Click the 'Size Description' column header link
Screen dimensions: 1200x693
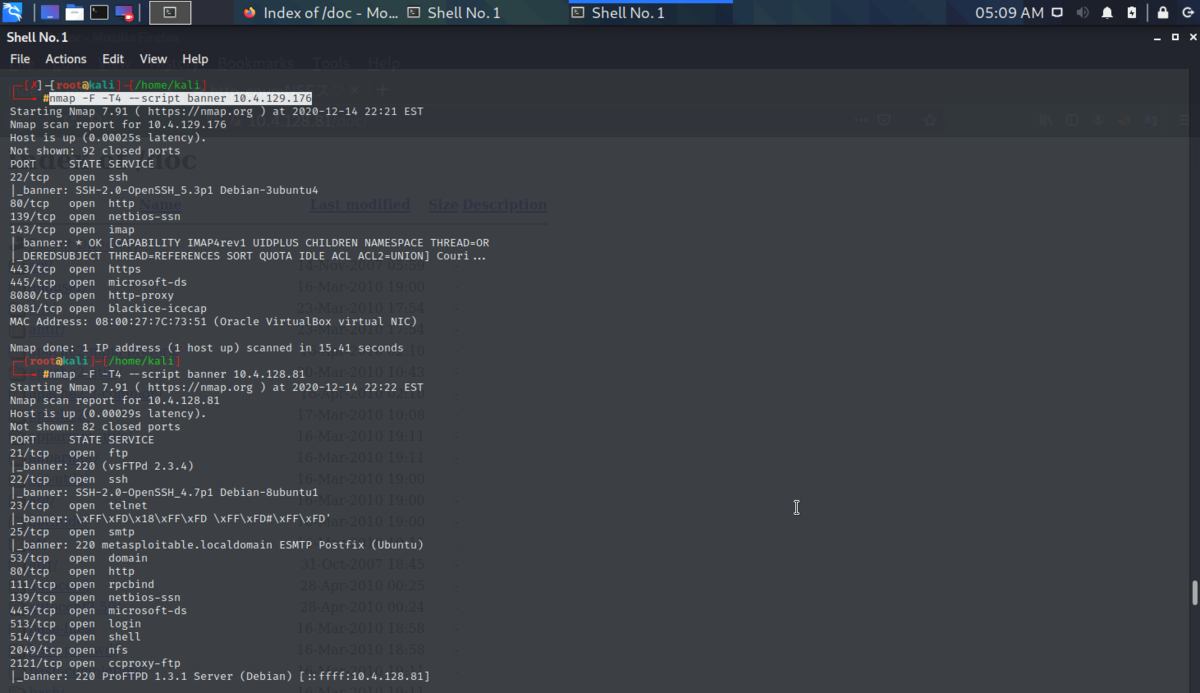[x=487, y=204]
